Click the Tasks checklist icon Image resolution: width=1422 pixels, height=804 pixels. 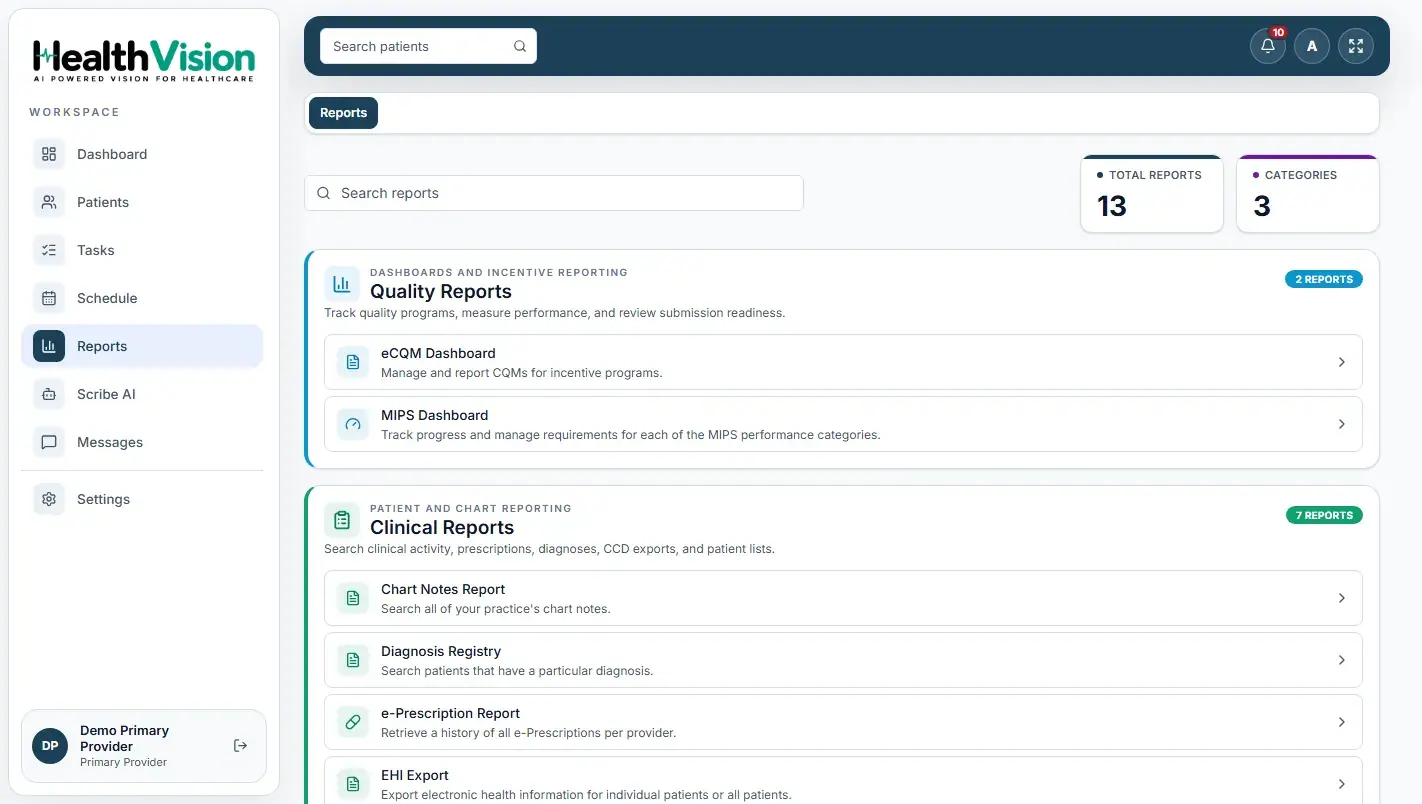click(x=49, y=250)
